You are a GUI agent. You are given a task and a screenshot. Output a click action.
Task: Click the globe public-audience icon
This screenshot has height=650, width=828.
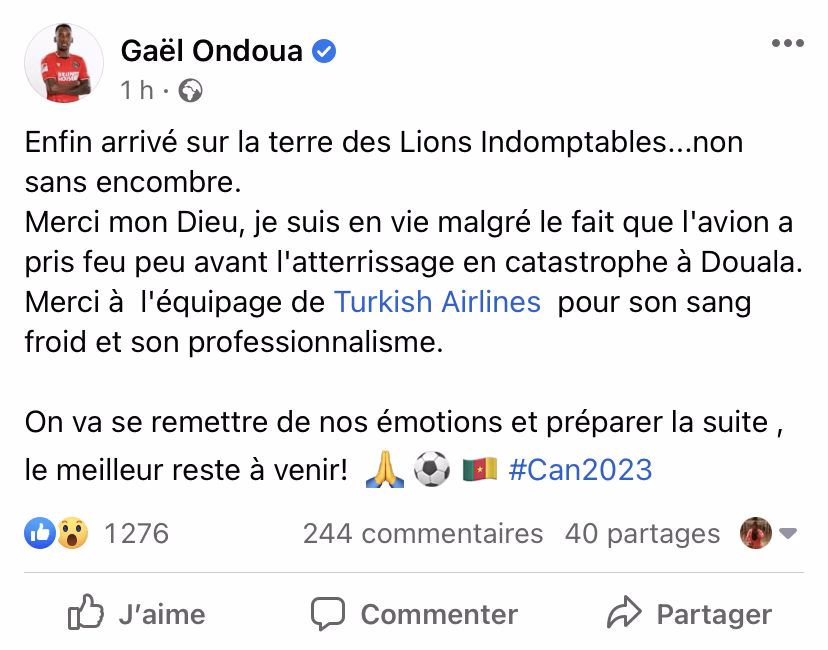click(x=189, y=92)
